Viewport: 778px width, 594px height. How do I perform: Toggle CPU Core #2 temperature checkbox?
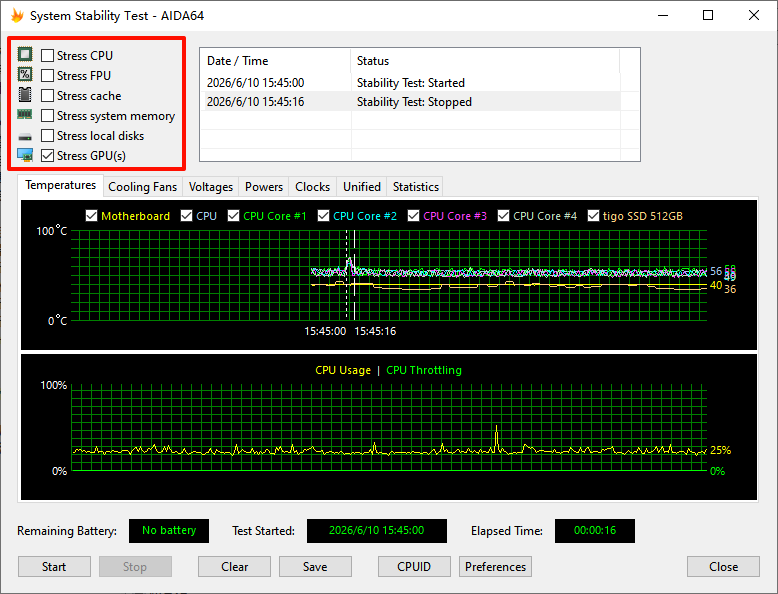pos(324,216)
